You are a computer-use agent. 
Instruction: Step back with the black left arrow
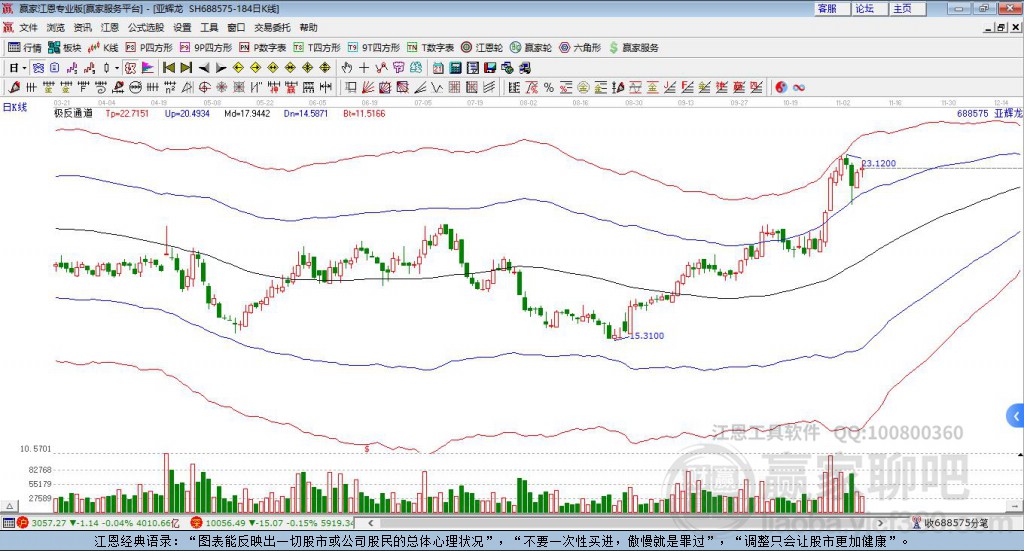pos(204,68)
